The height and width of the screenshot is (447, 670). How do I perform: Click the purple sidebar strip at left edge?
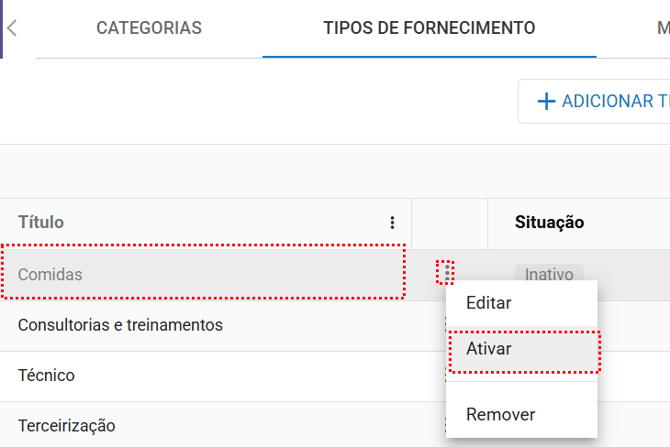click(x=1, y=28)
